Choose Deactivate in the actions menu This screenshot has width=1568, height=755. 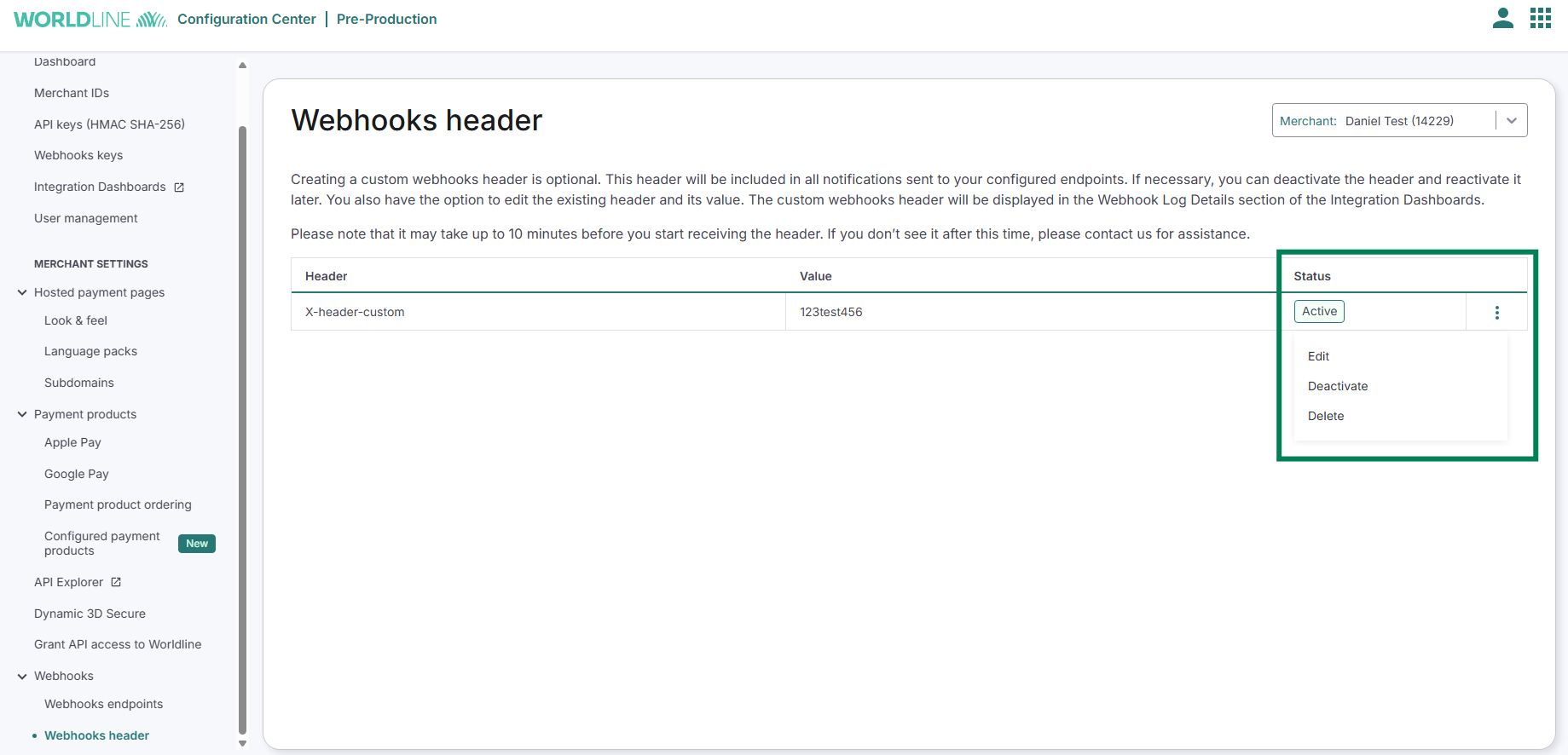point(1338,386)
